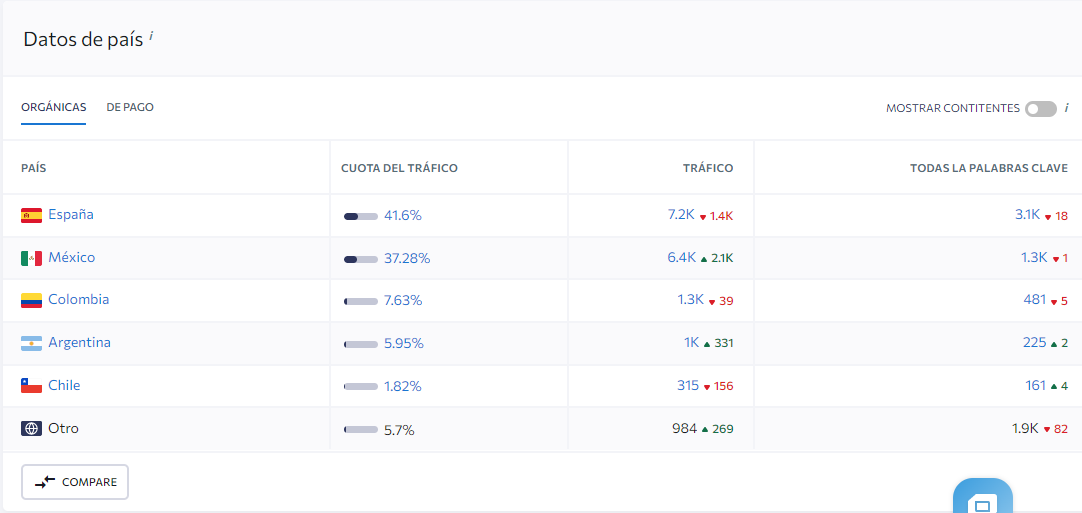This screenshot has height=513, width=1082.
Task: Open the Chile country link
Action: [64, 385]
